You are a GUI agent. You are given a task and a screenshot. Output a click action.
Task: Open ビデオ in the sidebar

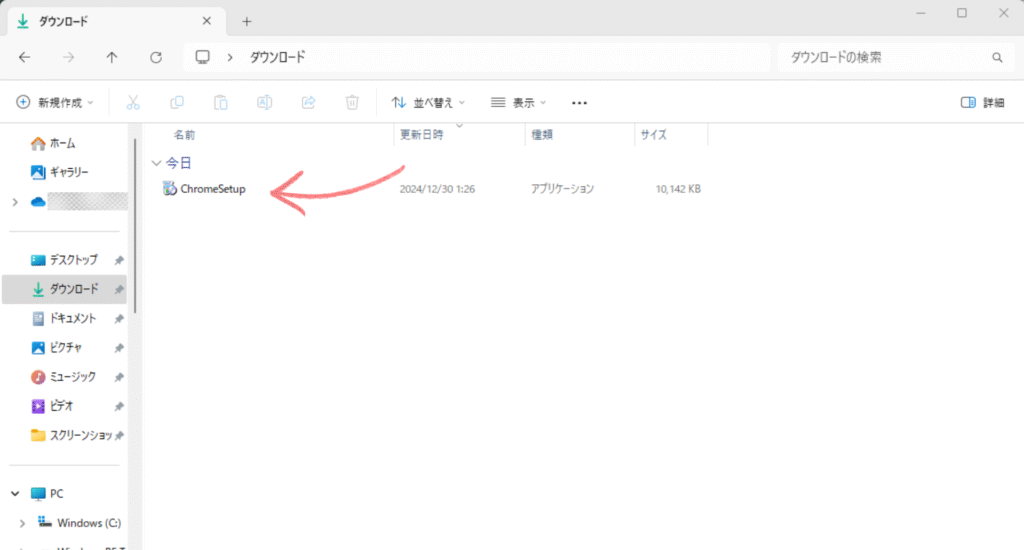tap(54, 406)
